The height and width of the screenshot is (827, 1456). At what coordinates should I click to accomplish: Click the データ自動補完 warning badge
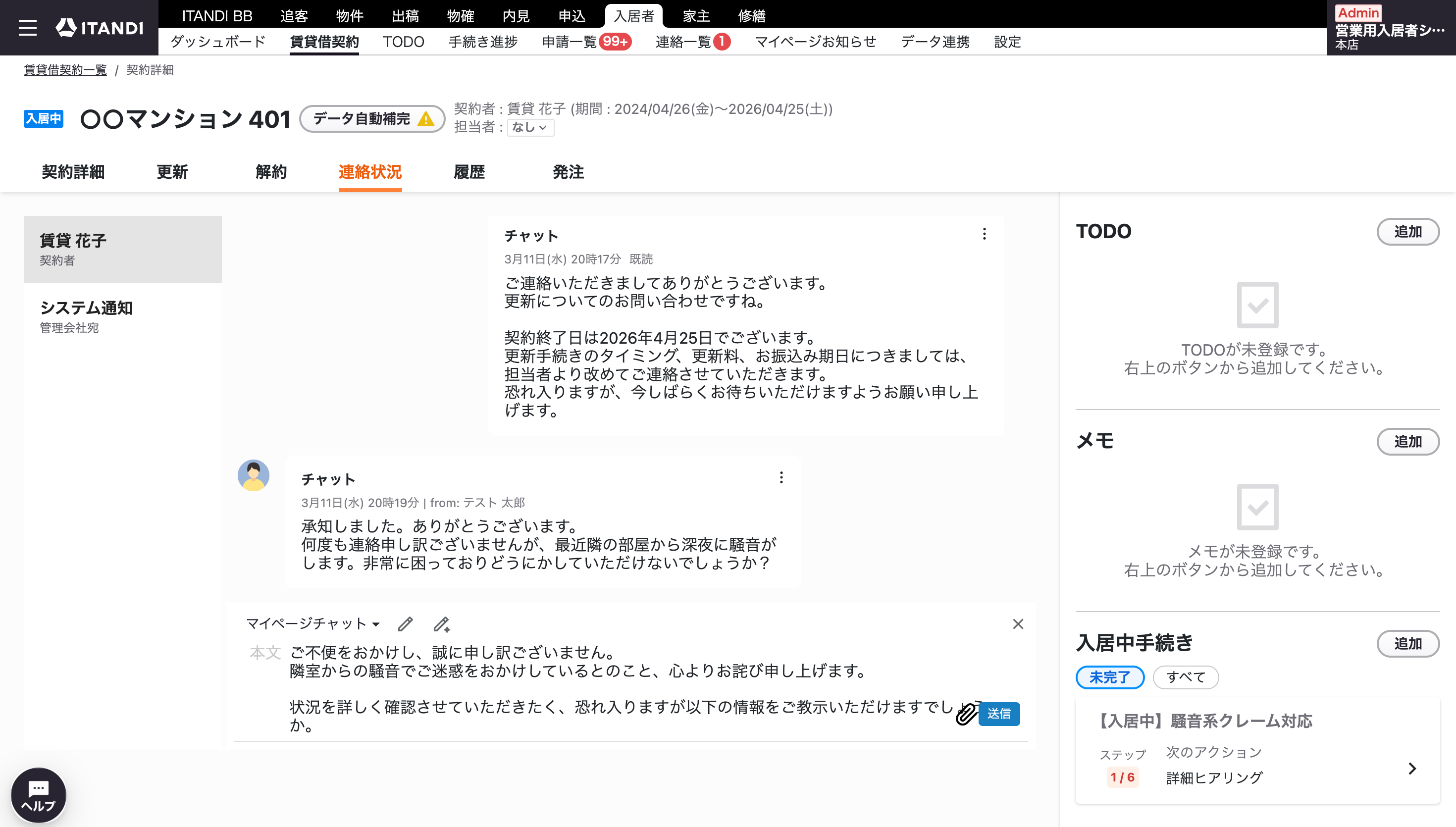(372, 119)
